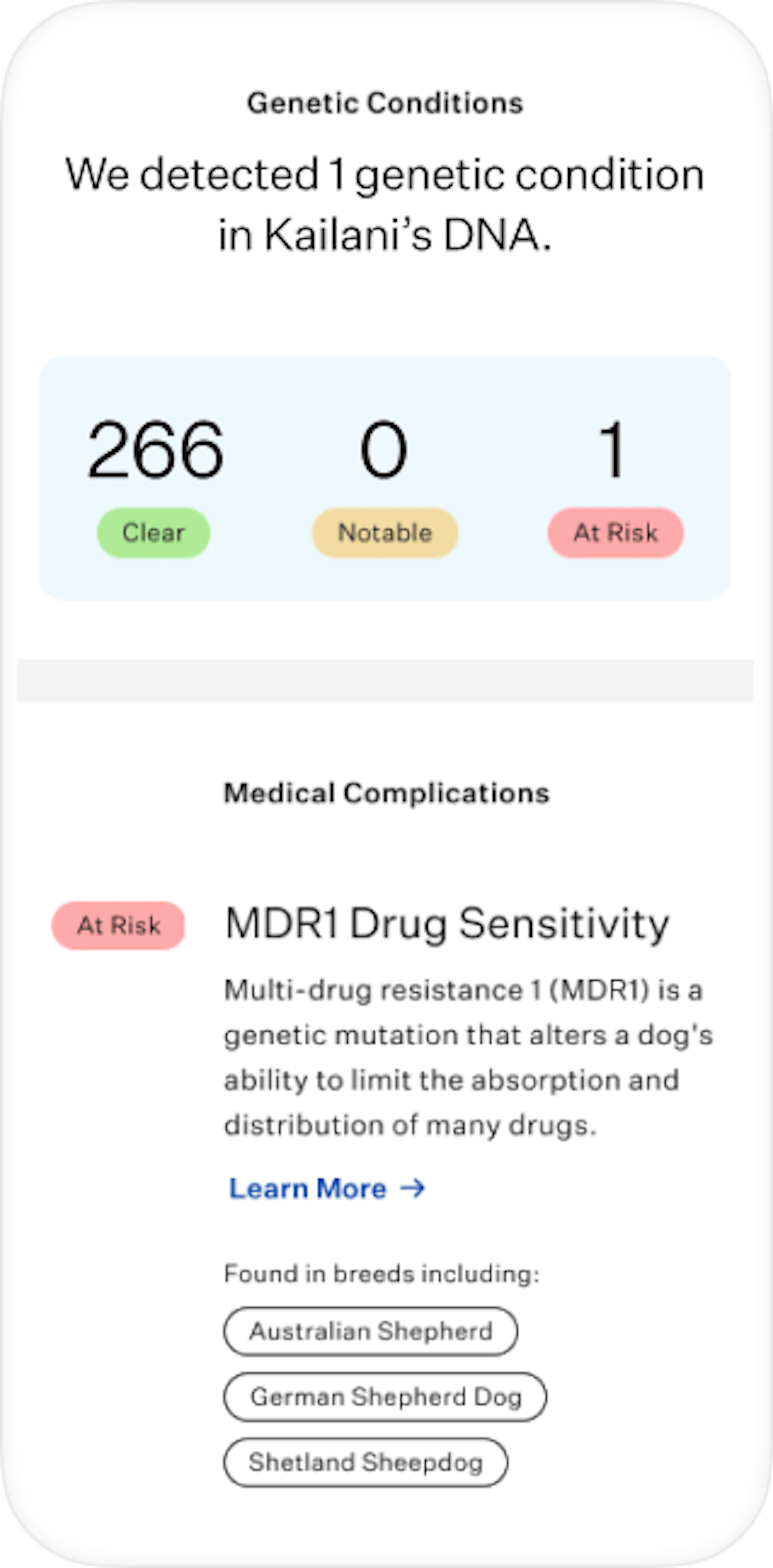Tap the Shetland Sheepdog breed chip
Screen dimensions: 773x1568
point(365,1462)
